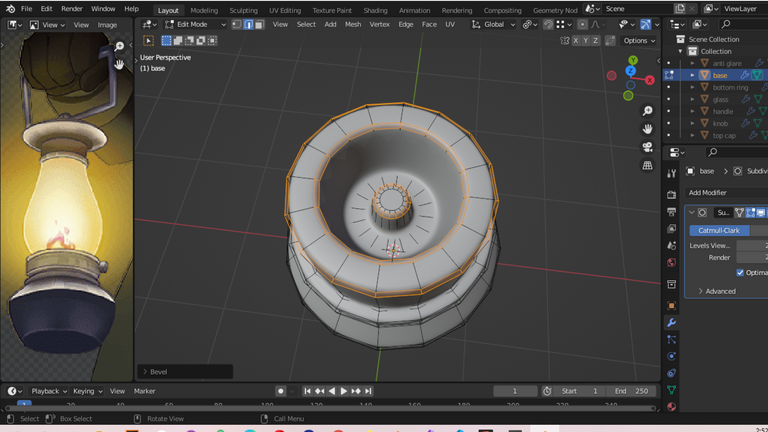Open the Particles properties tab icon
This screenshot has width=768, height=432.
pyautogui.click(x=672, y=339)
